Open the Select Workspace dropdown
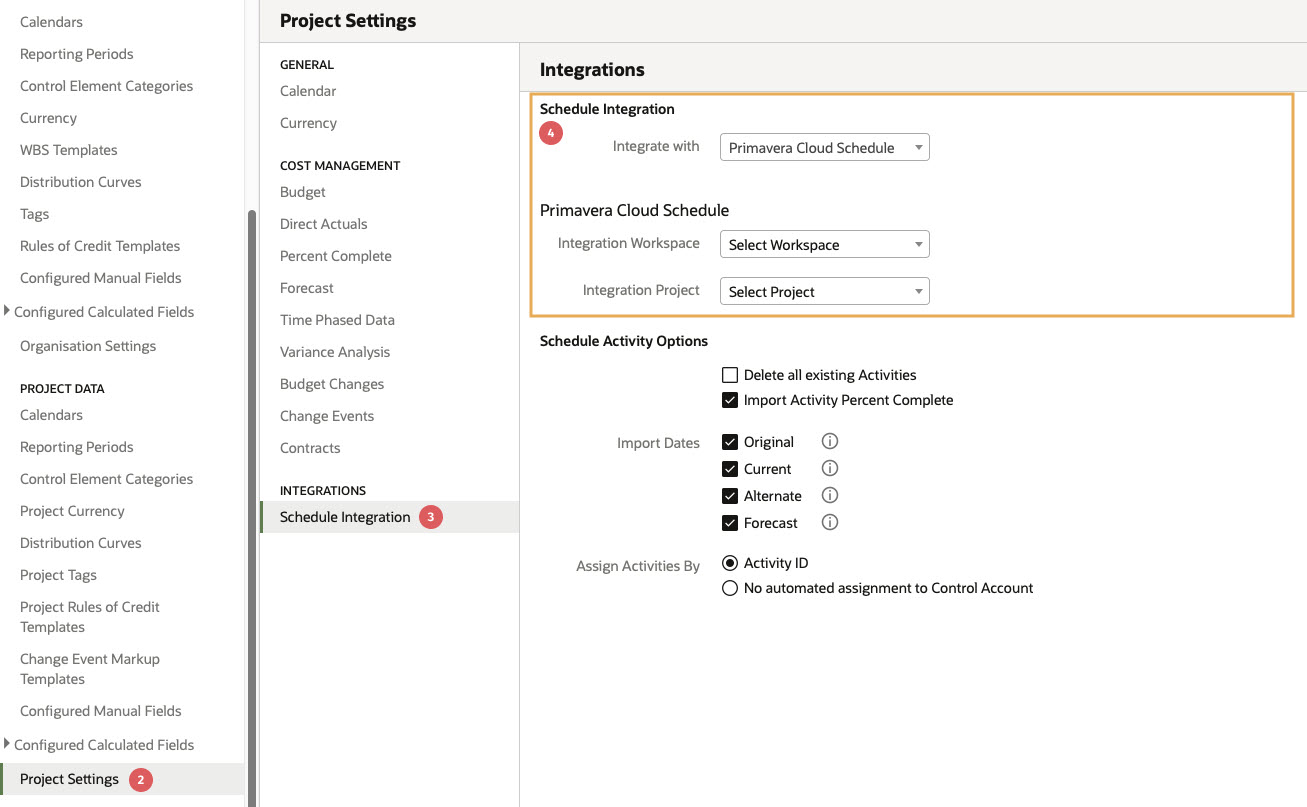 click(825, 244)
